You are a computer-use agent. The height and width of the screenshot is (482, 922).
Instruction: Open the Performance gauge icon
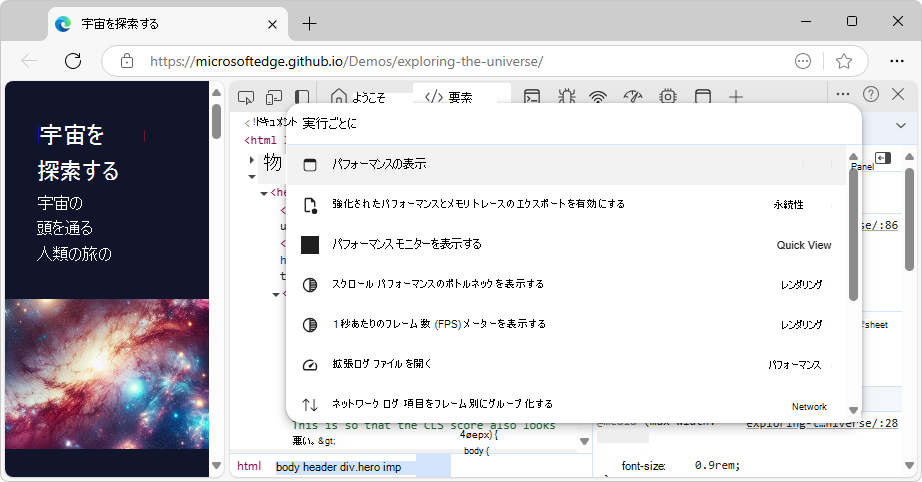(632, 97)
